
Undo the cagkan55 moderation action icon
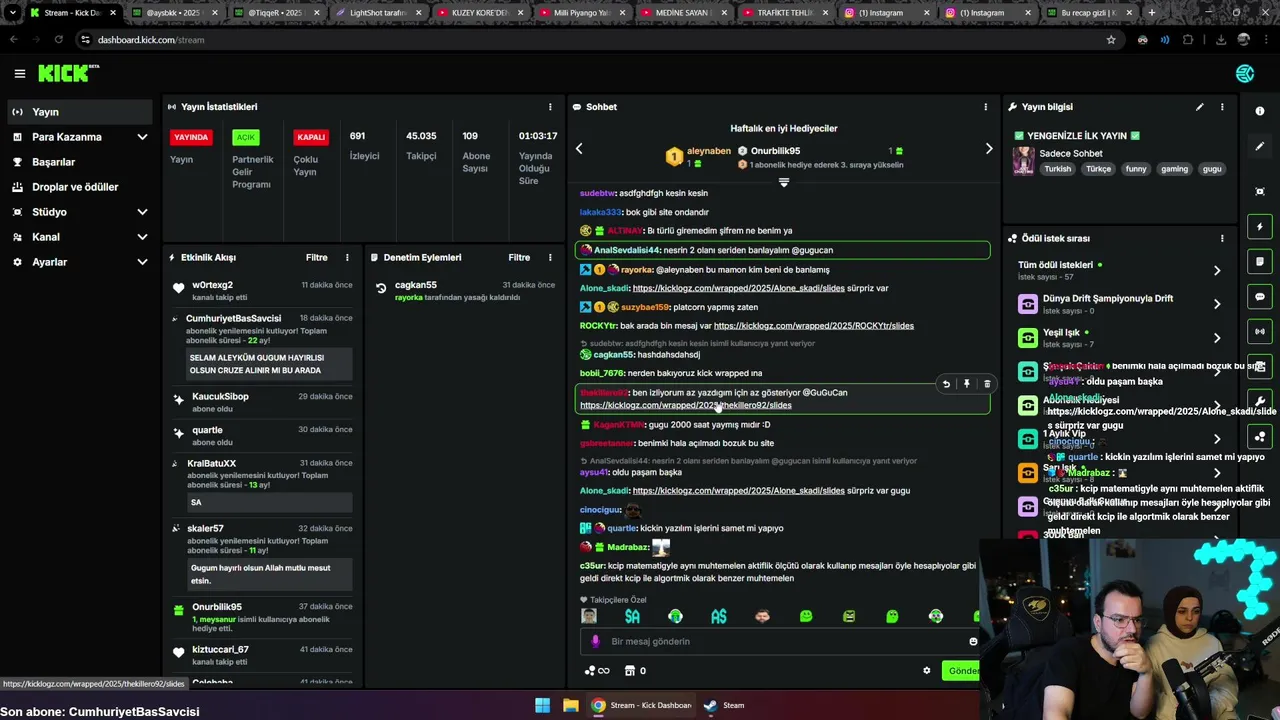pos(380,288)
